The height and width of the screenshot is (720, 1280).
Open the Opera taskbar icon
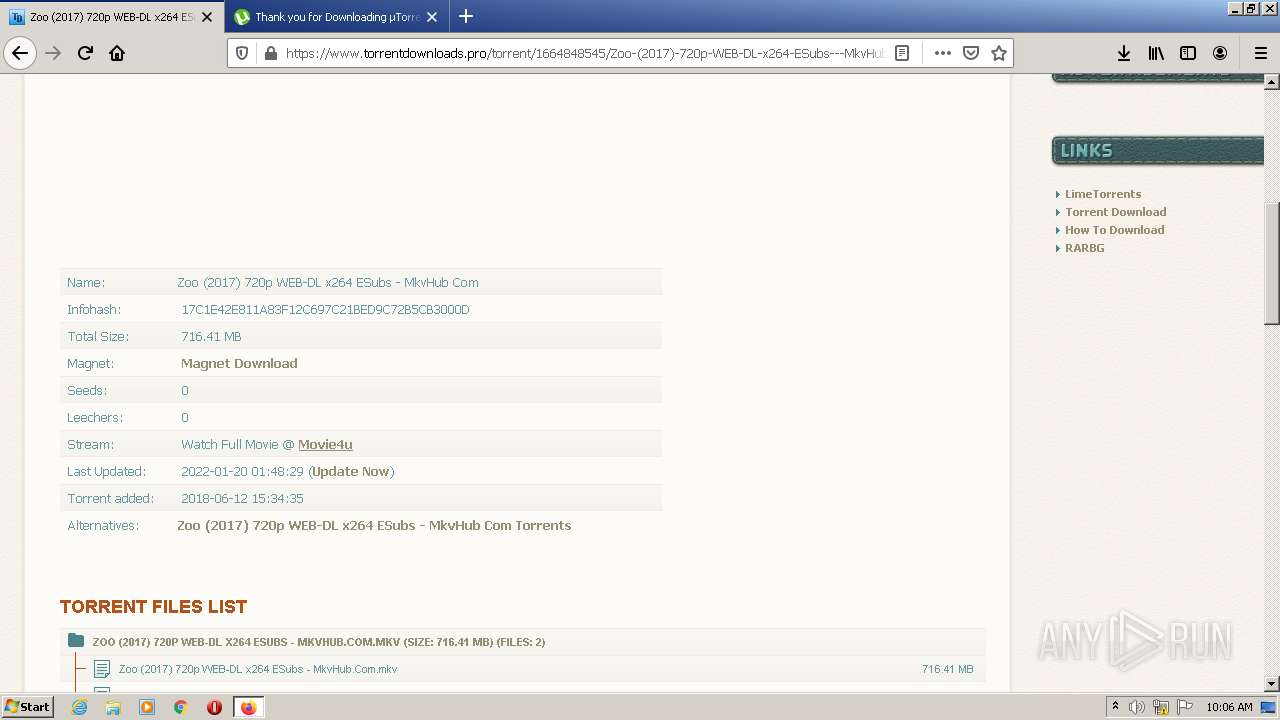[x=214, y=707]
